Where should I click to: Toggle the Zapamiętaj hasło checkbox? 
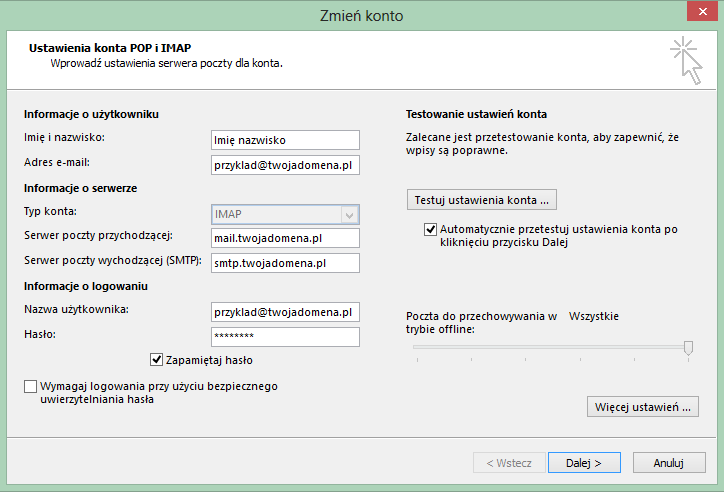[157, 360]
